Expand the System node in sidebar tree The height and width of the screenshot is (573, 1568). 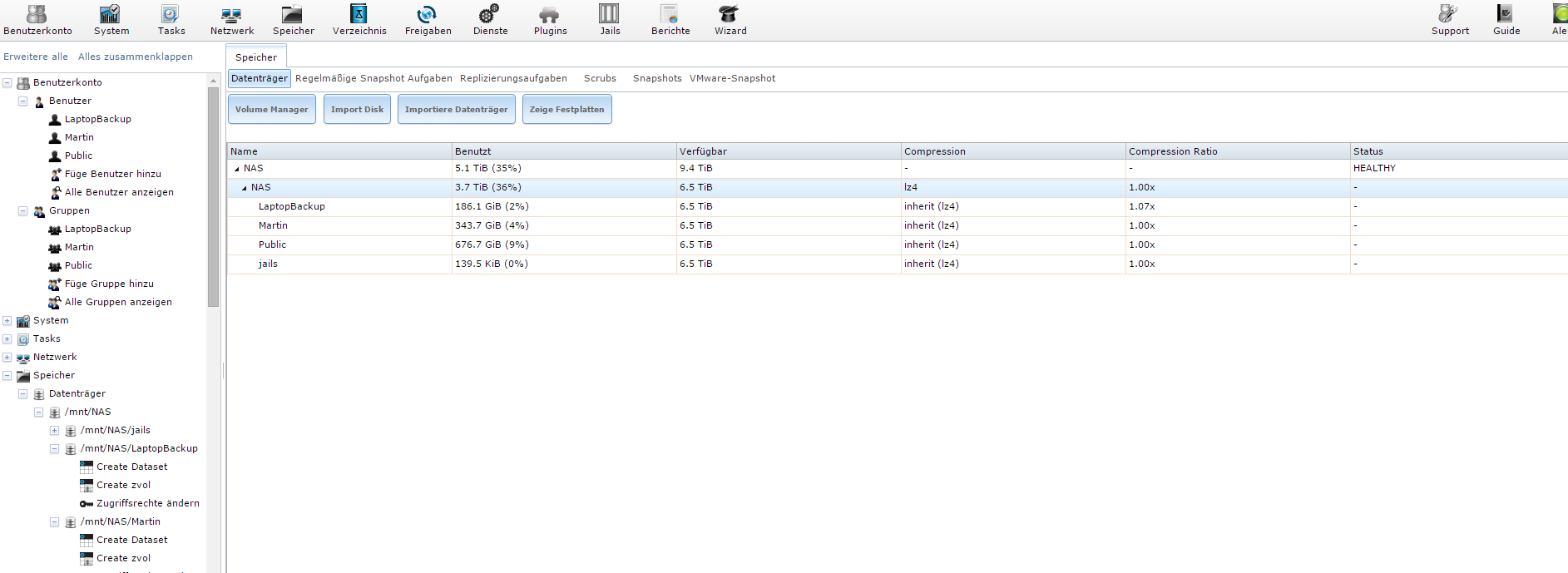point(7,321)
